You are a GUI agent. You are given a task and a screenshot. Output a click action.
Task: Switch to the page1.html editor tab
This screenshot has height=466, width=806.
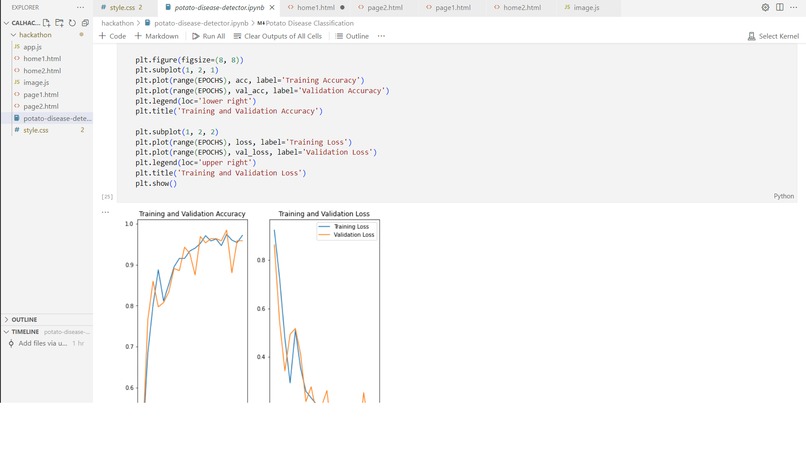(452, 8)
